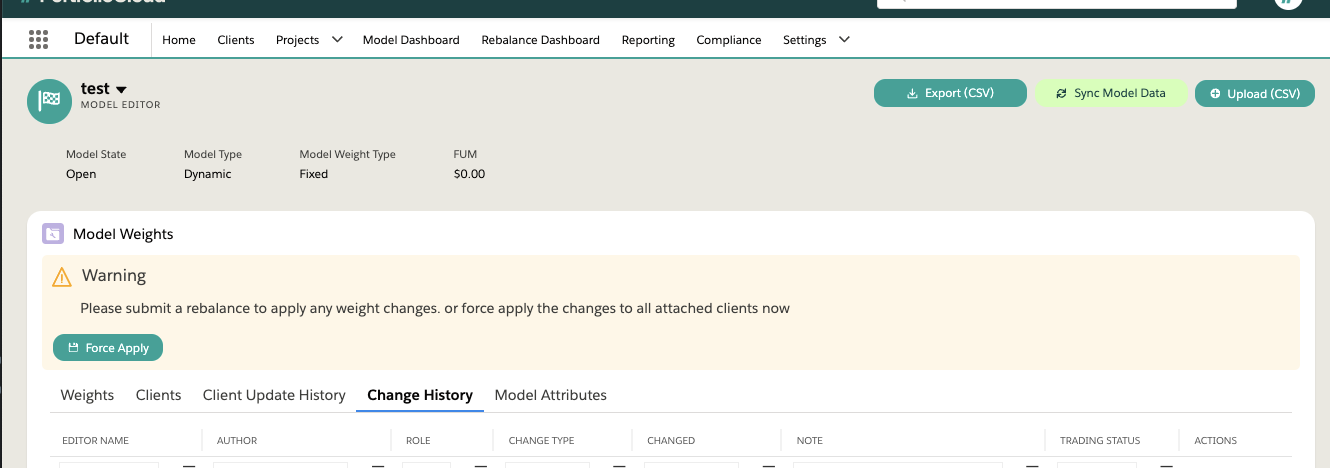Screen dimensions: 1330x468
Task: Click the TRADING STATUS column header
Action: coord(1100,441)
